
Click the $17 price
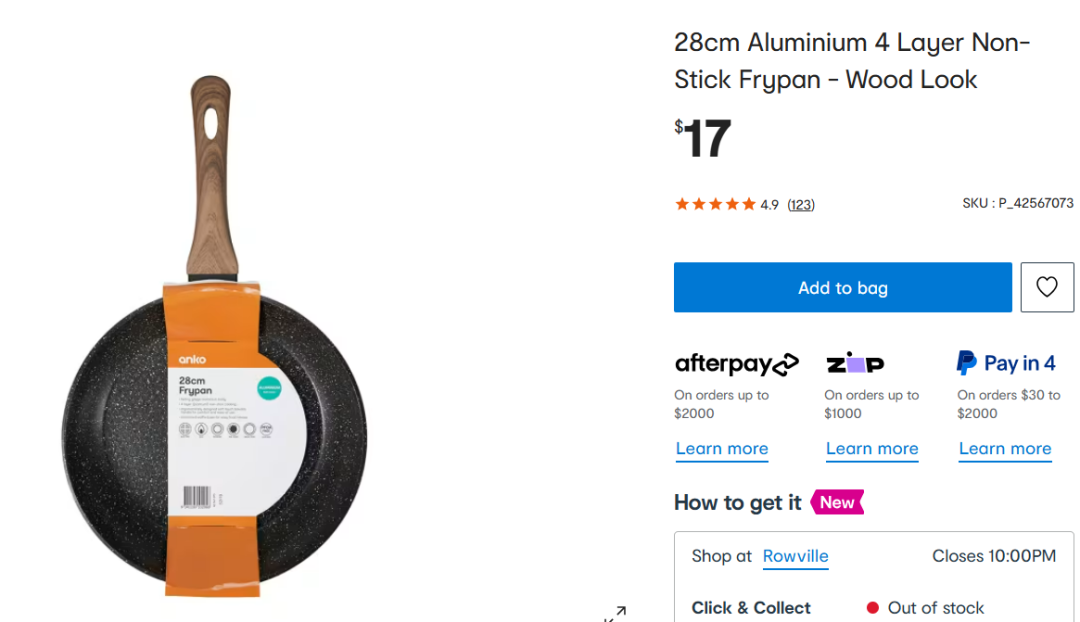(703, 139)
